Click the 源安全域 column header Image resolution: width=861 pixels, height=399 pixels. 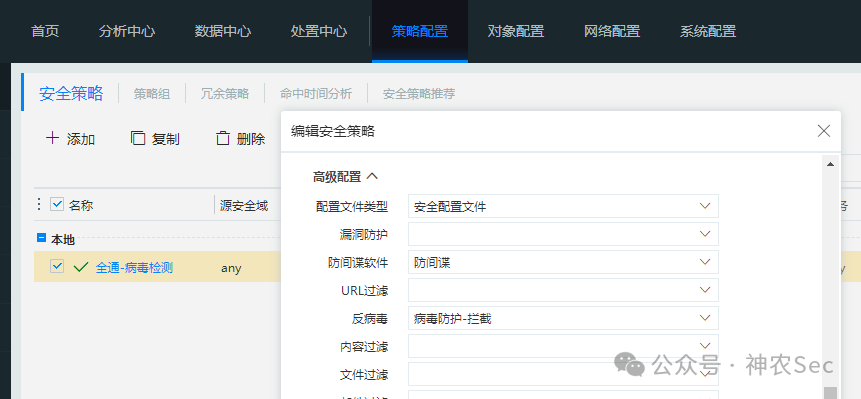point(244,206)
